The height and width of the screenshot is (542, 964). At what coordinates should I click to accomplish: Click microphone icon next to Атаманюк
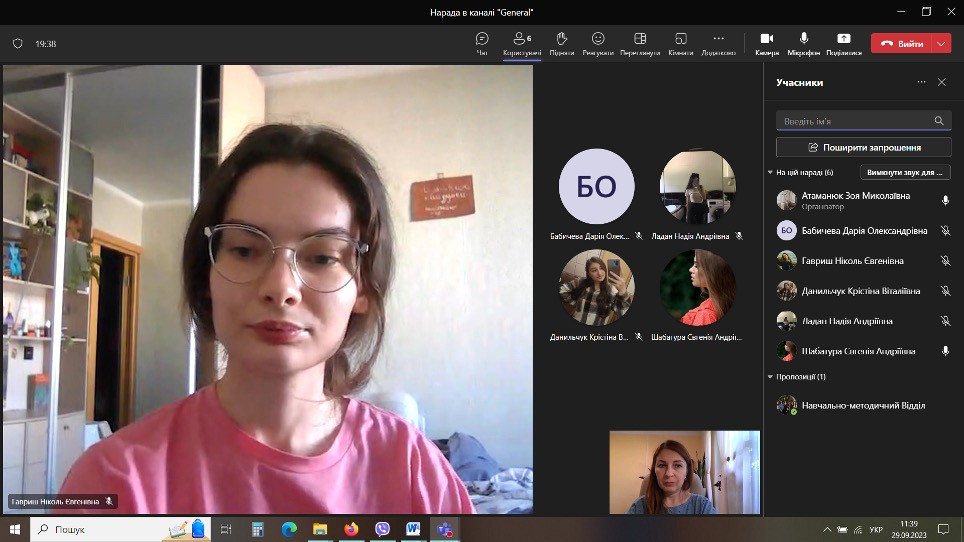pyautogui.click(x=946, y=200)
